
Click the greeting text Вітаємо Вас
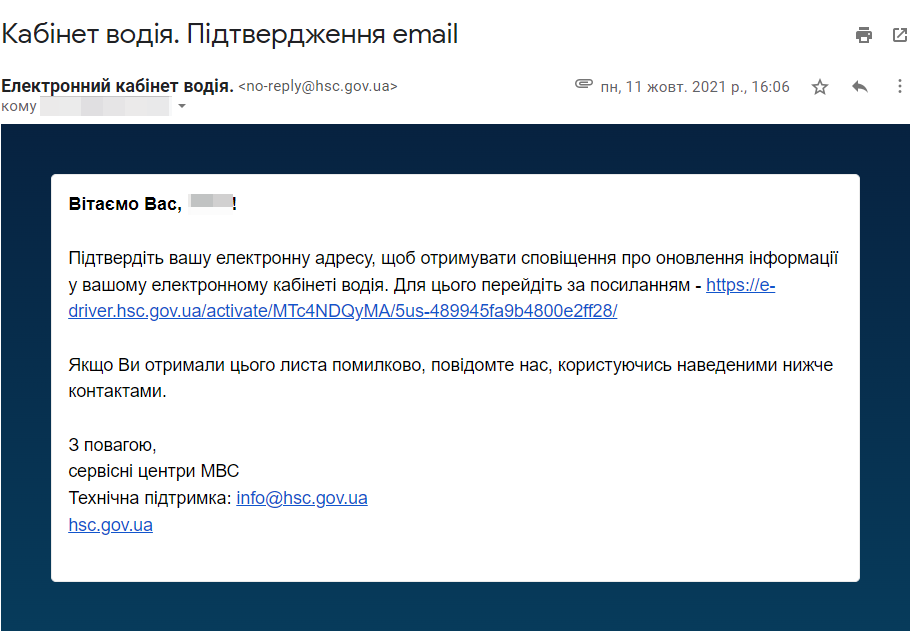(x=125, y=204)
